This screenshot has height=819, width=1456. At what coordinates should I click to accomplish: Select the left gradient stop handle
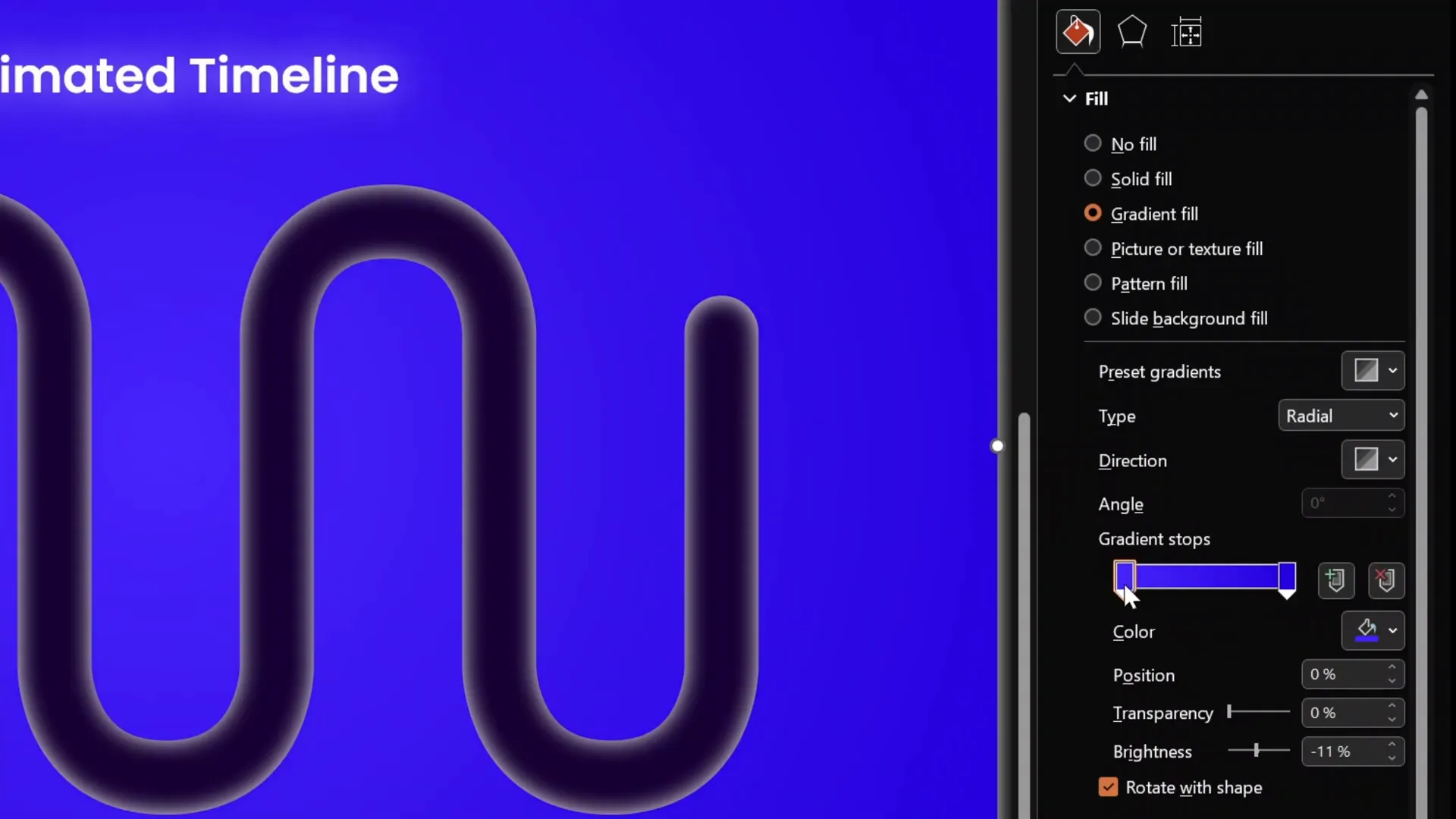[1125, 578]
